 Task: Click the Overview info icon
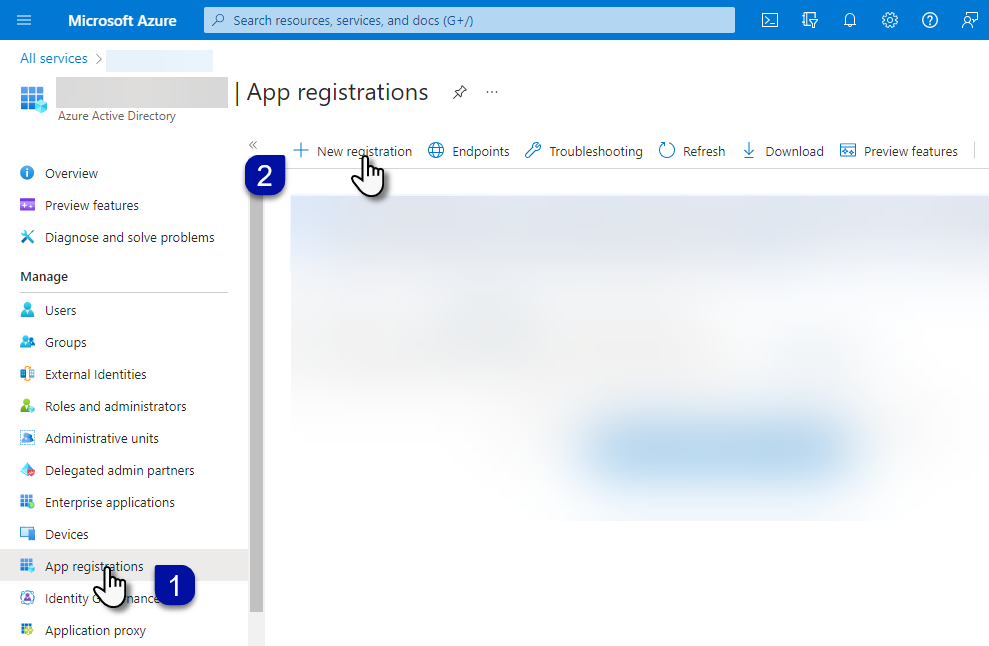27,173
